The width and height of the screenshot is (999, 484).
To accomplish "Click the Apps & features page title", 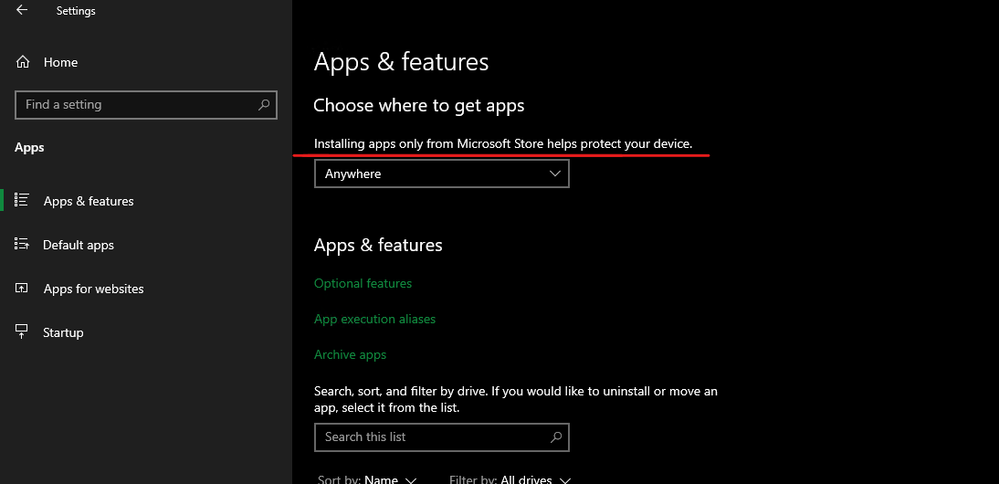I will [x=401, y=62].
